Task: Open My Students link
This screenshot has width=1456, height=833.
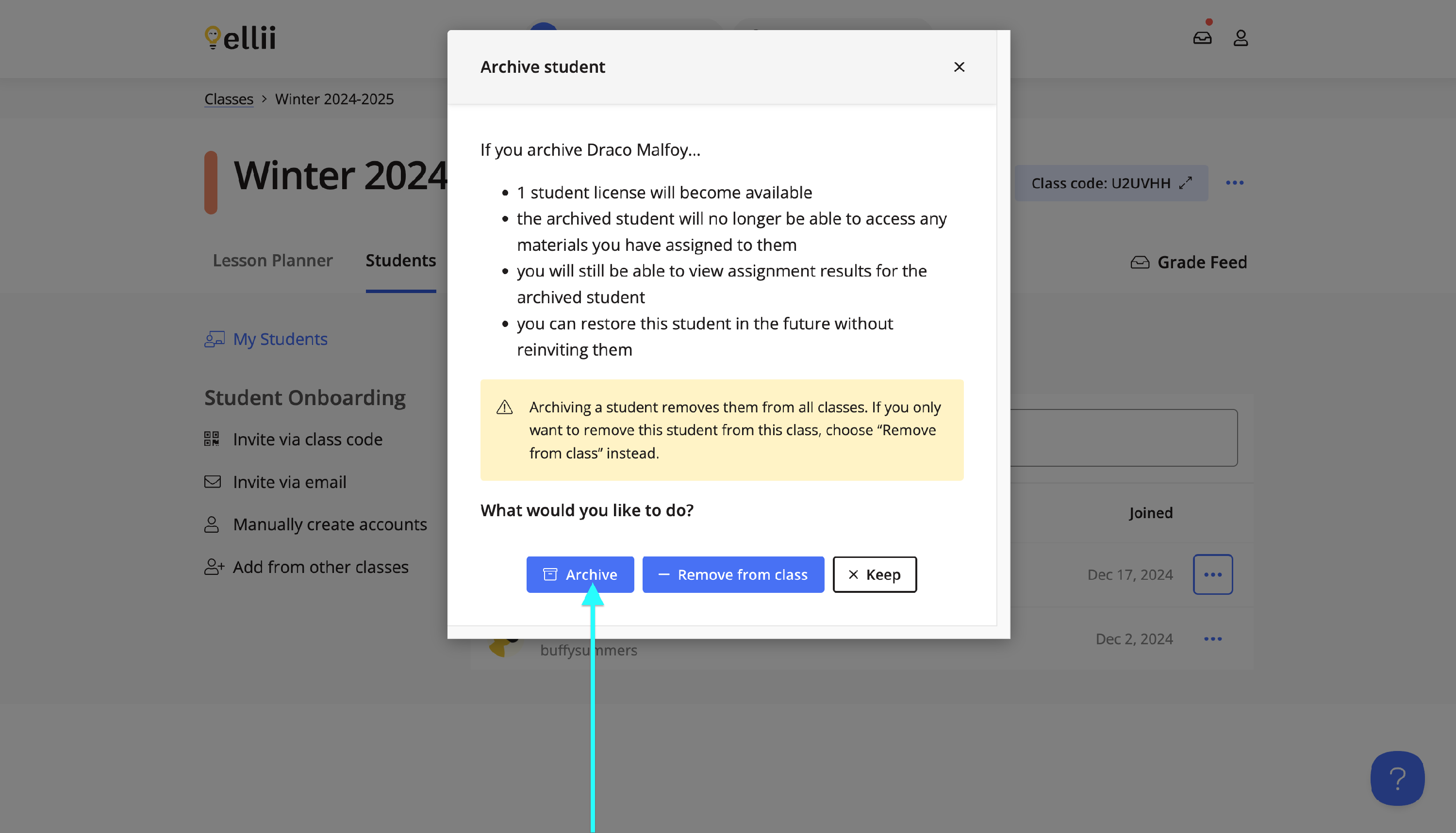Action: coord(280,339)
